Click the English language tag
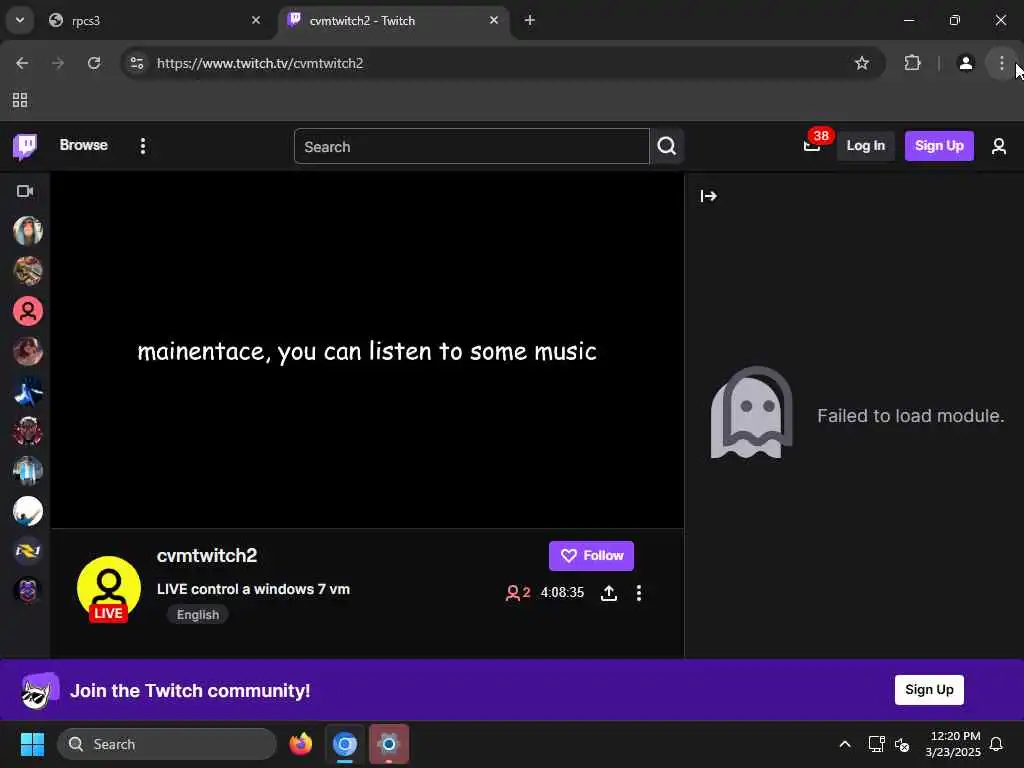 tap(198, 615)
